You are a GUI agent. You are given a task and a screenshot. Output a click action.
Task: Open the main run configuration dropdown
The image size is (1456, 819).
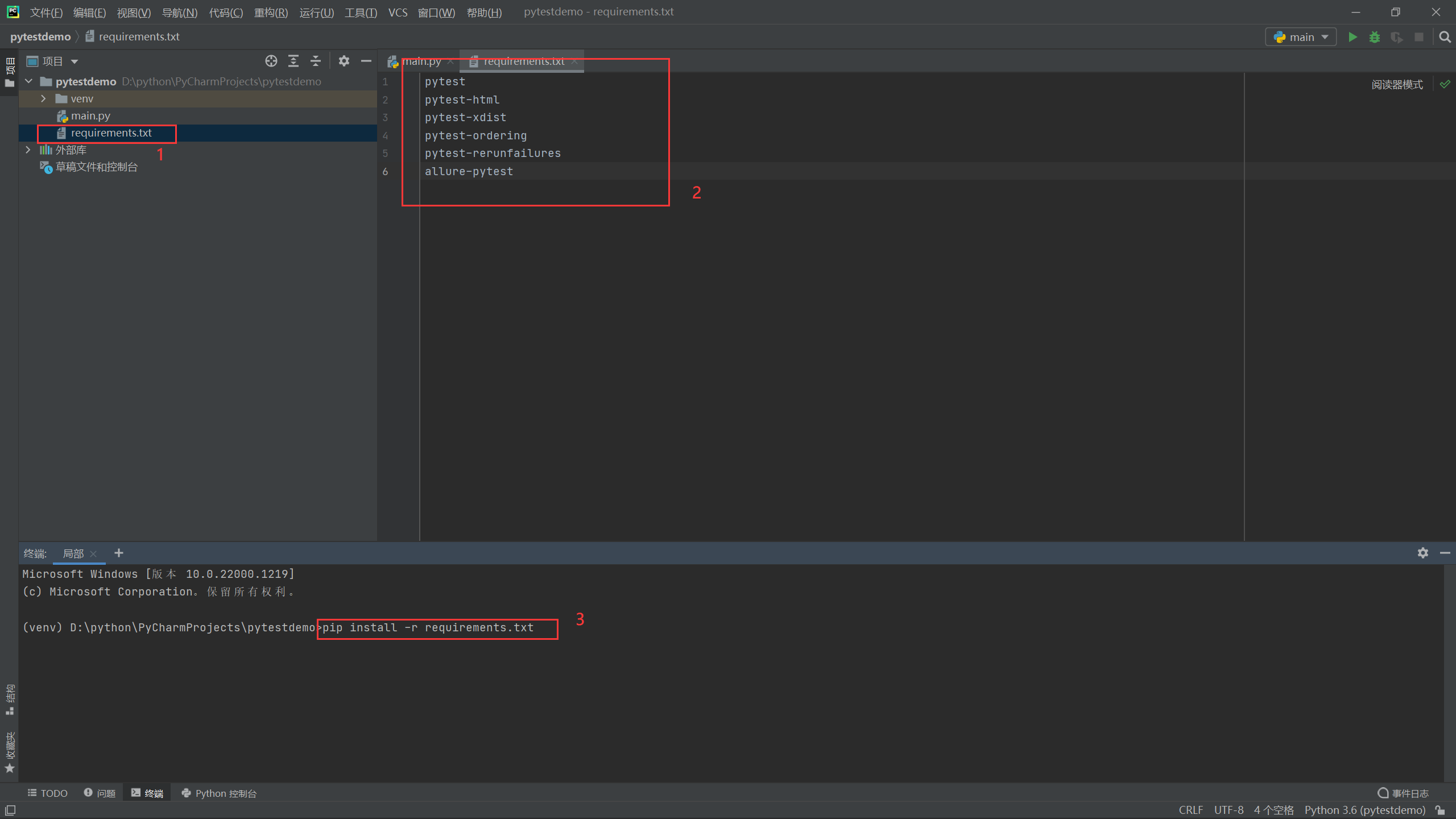[x=1301, y=37]
